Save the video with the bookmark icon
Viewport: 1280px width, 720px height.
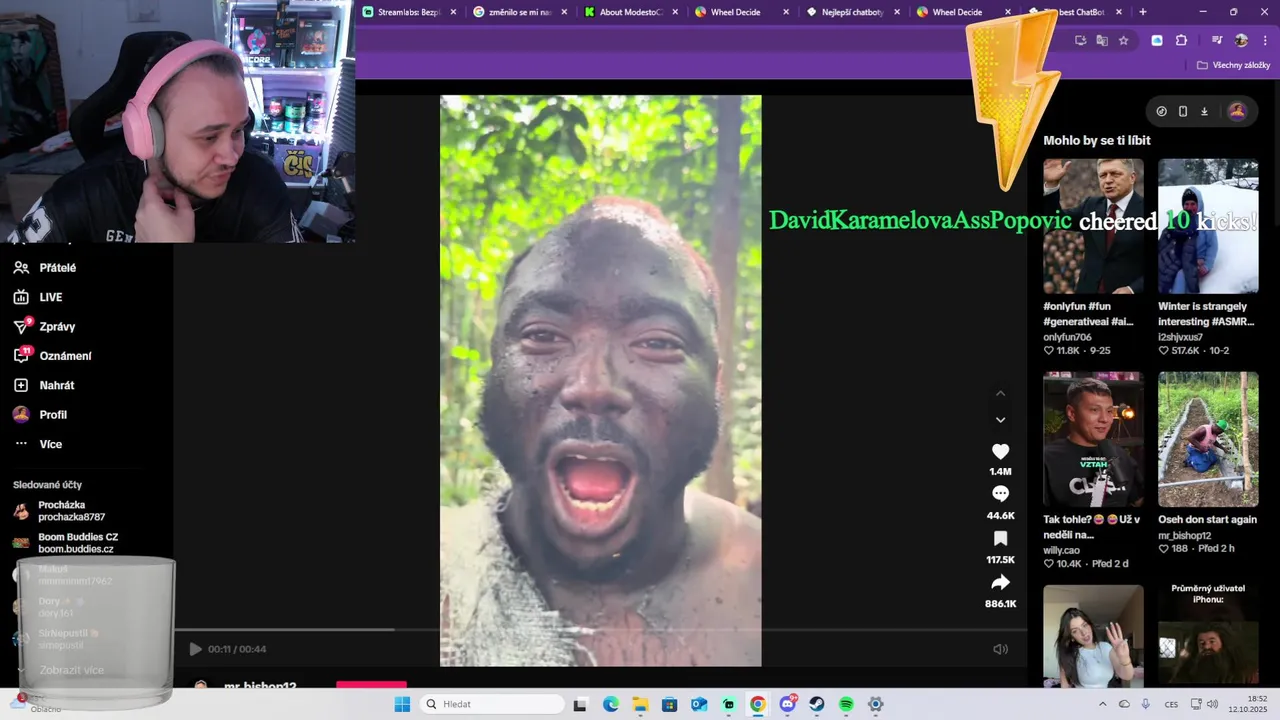click(x=1000, y=539)
